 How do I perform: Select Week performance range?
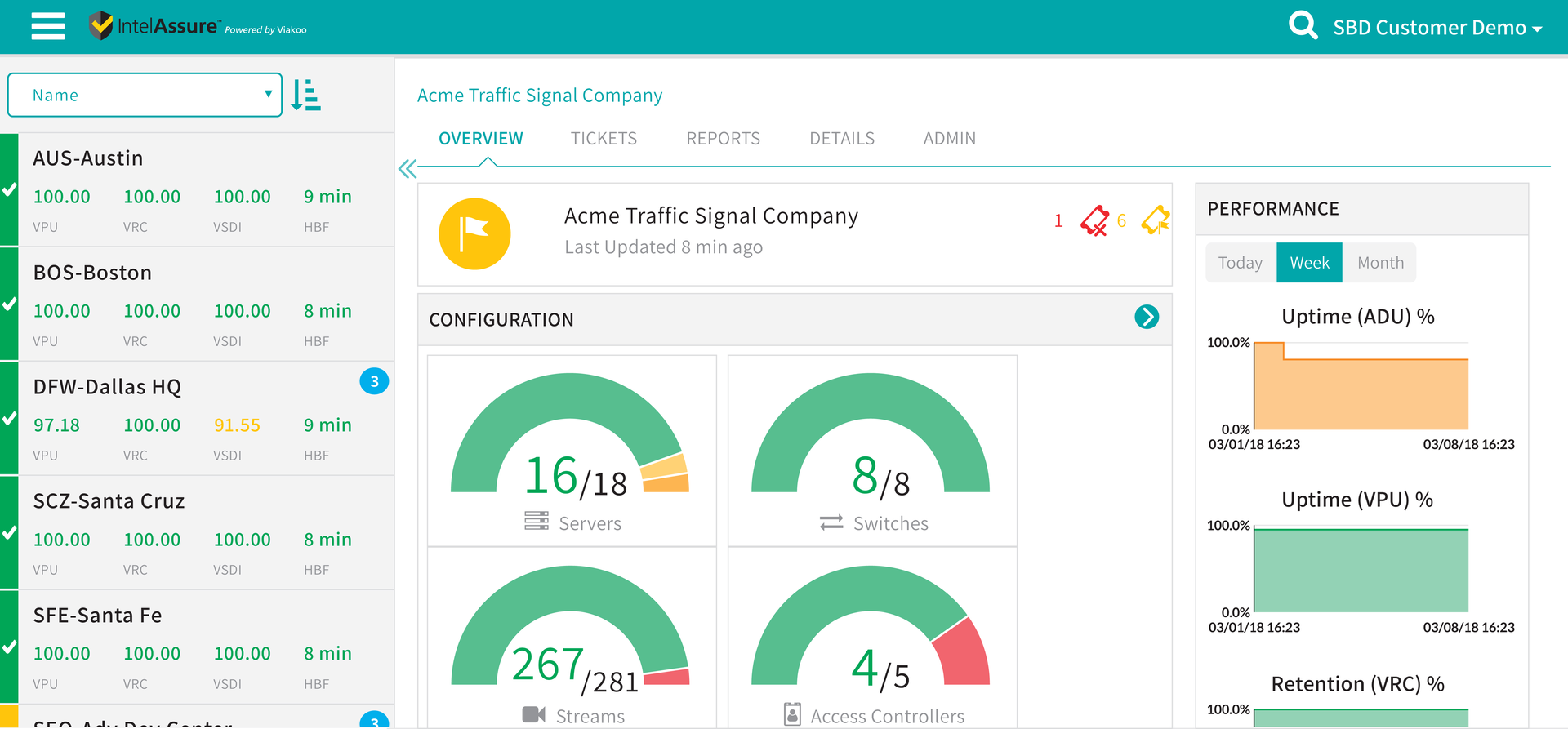click(x=1309, y=263)
